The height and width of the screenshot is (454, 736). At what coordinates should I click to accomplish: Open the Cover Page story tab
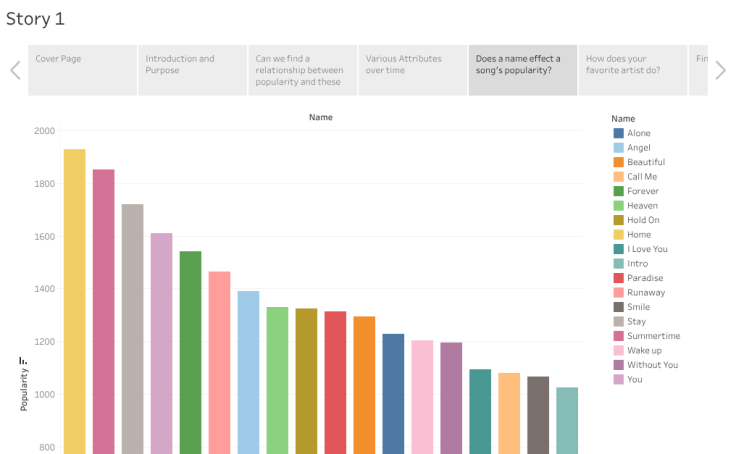[82, 70]
